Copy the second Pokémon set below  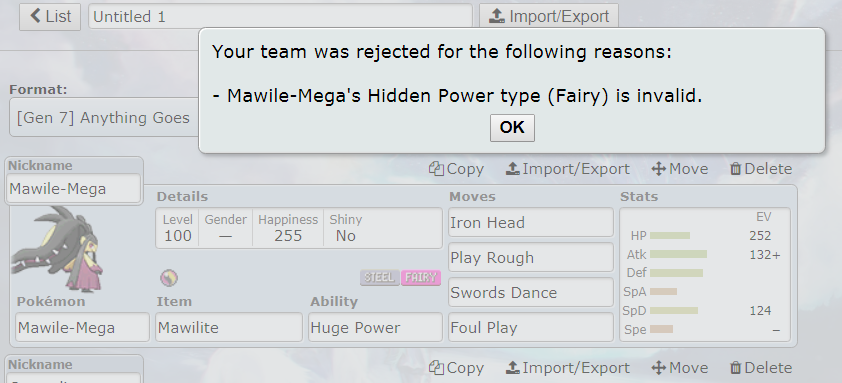click(x=456, y=368)
